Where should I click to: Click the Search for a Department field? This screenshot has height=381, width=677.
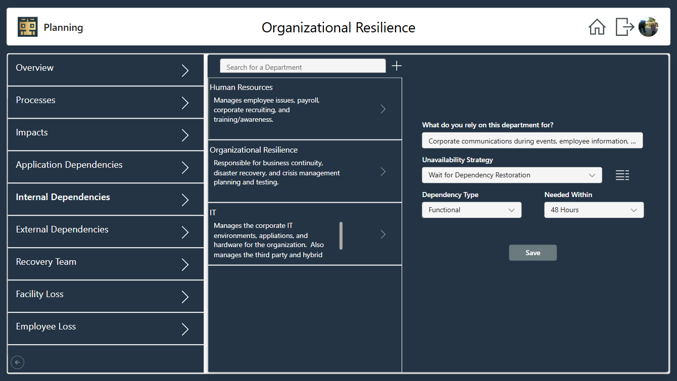(303, 67)
